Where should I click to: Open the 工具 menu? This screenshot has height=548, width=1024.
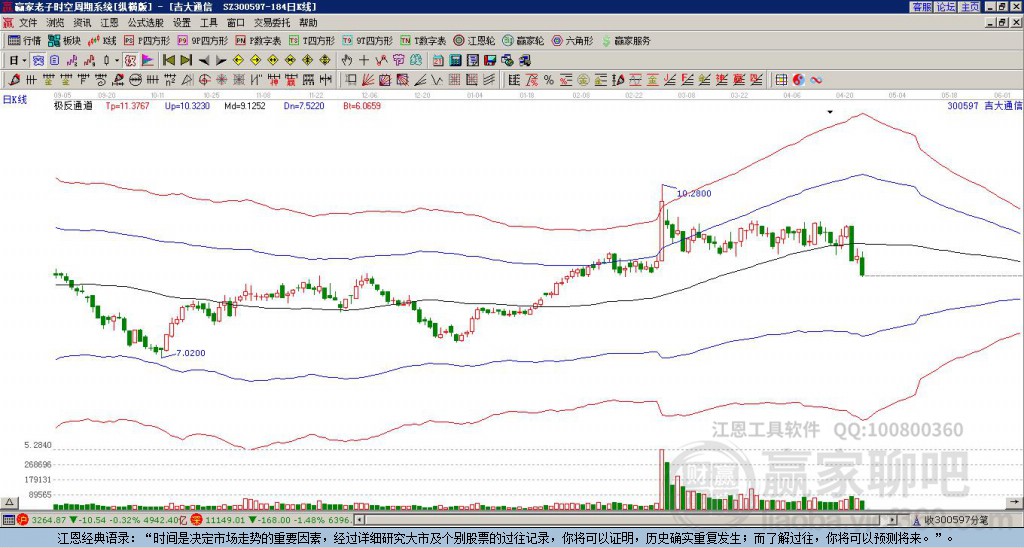coord(209,23)
